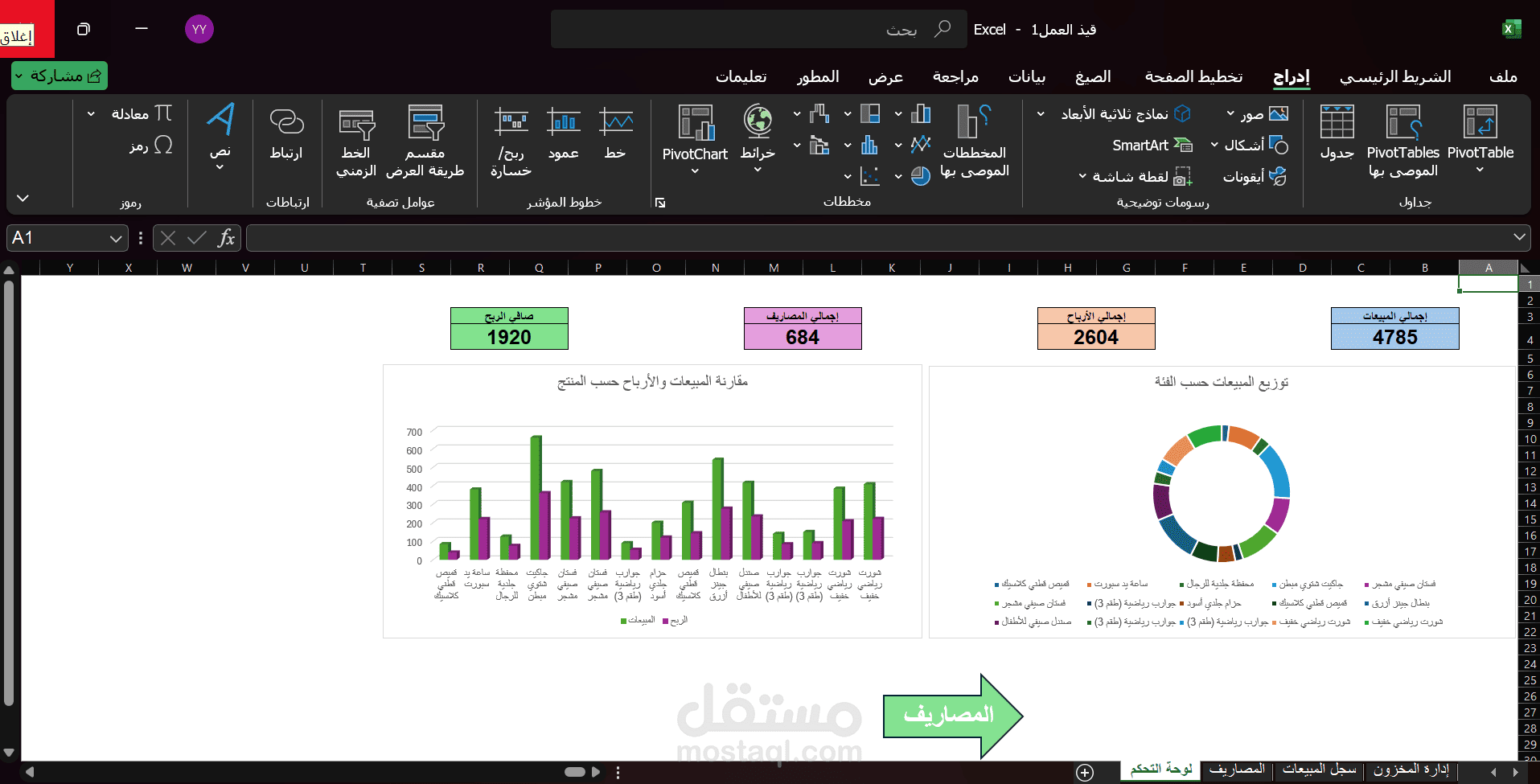Expand the formula bar chevron

1519,237
